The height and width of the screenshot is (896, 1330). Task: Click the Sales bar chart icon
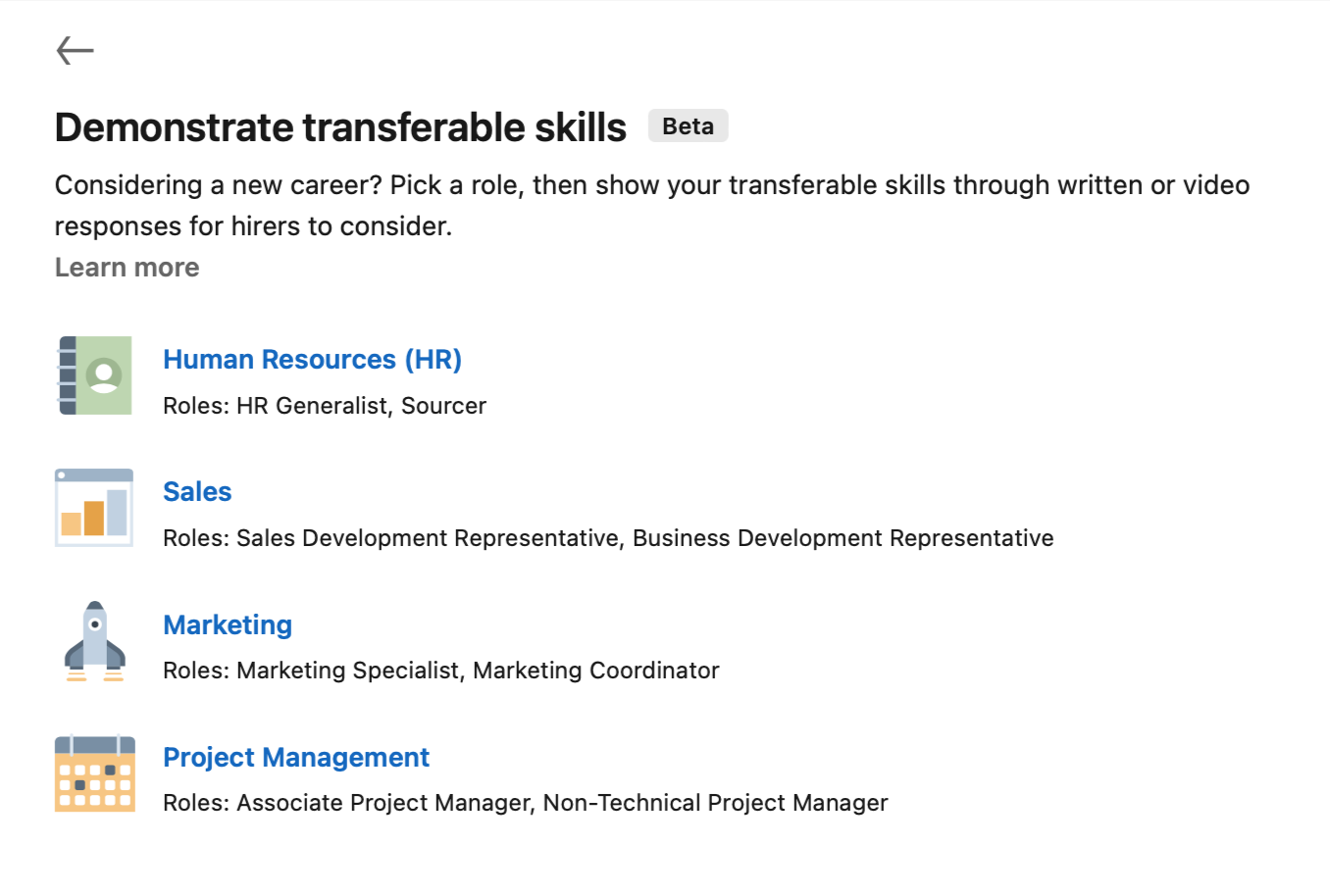(x=95, y=508)
